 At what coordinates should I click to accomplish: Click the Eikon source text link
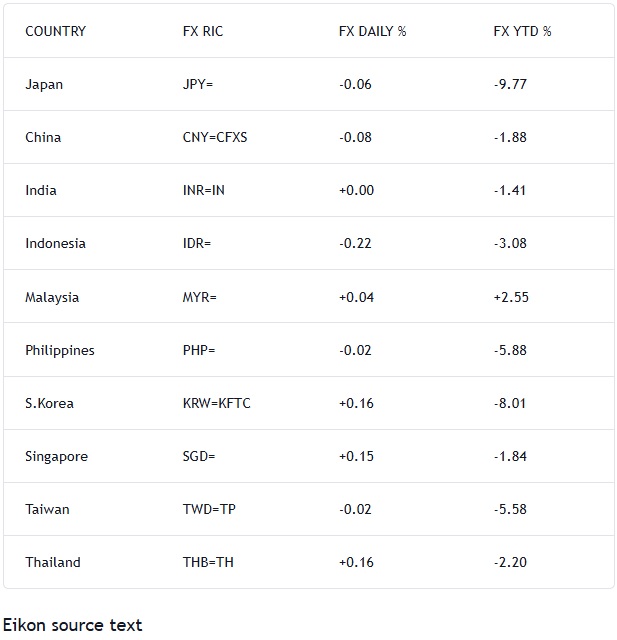point(72,625)
